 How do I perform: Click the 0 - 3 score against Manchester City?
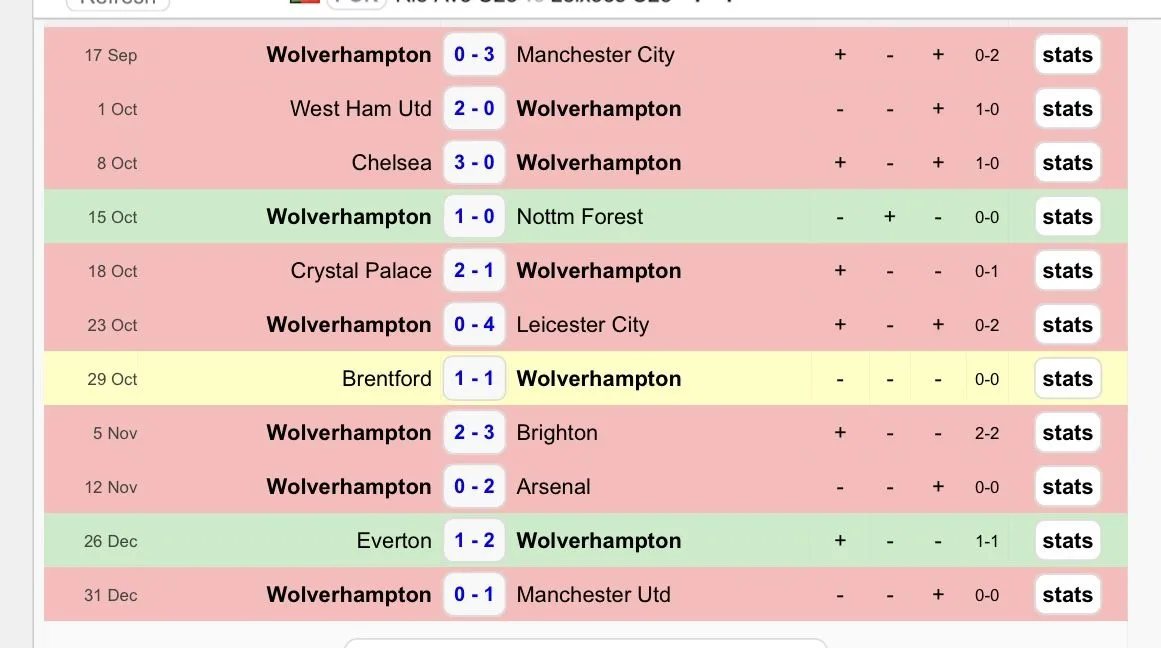(474, 55)
